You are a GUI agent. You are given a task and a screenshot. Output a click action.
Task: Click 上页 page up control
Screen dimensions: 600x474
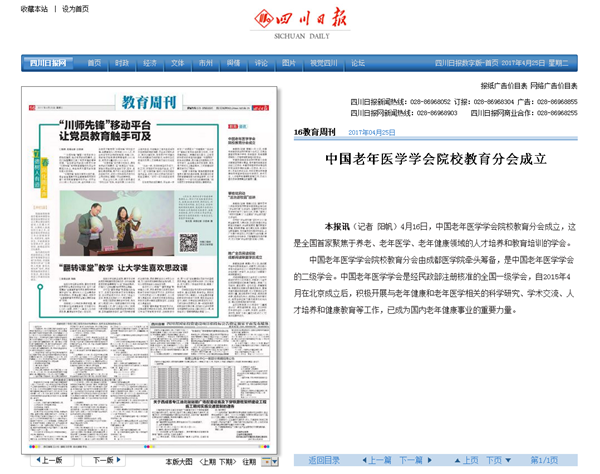click(x=466, y=460)
